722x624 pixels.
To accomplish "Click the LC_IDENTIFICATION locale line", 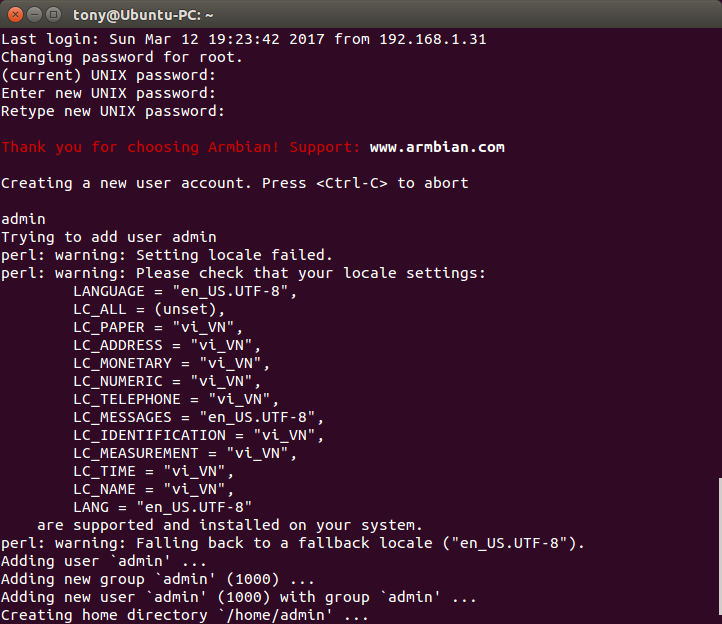I will (x=198, y=435).
